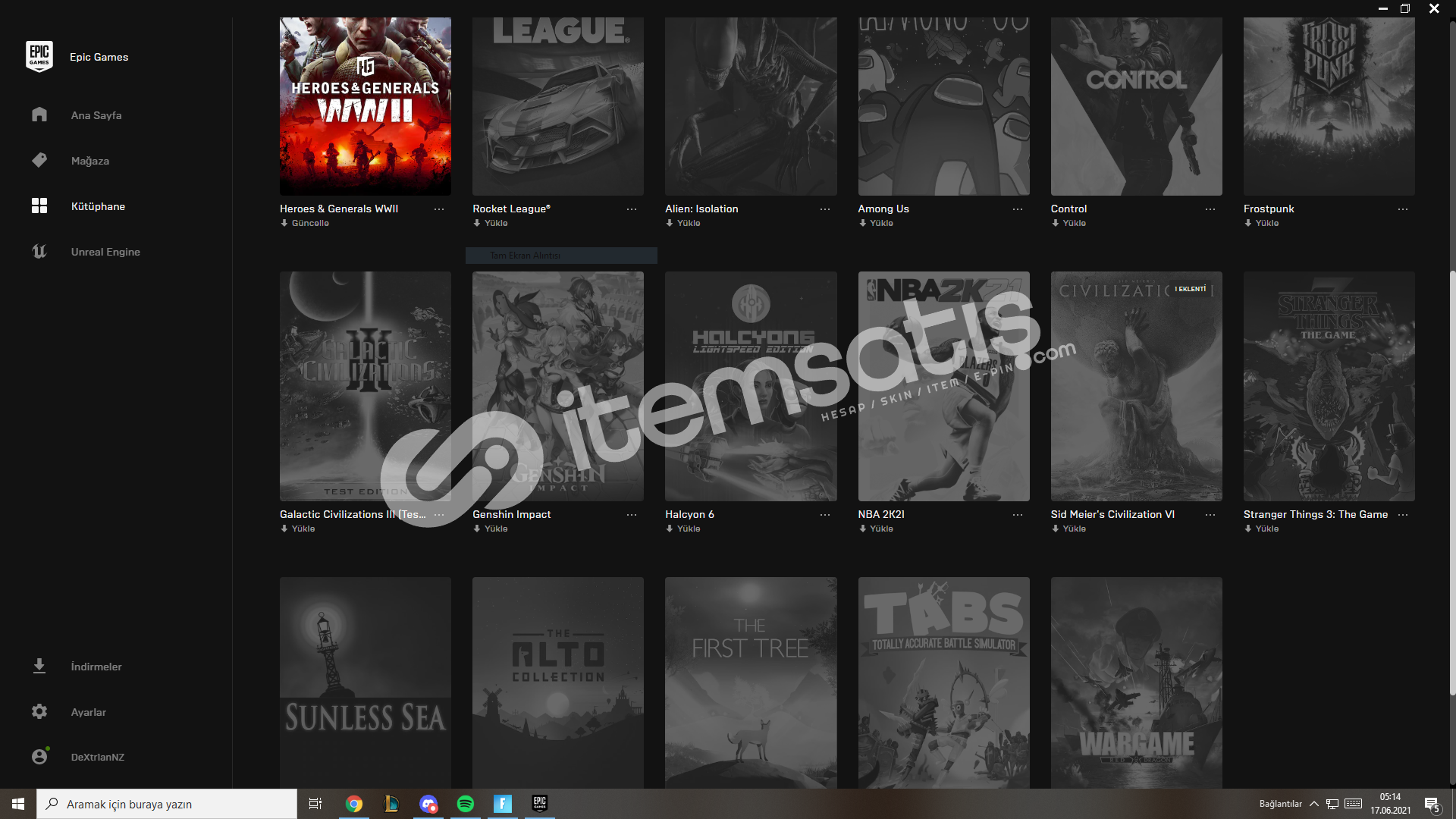Click the Windows search box
Screen dimensions: 1456x819
click(x=167, y=804)
